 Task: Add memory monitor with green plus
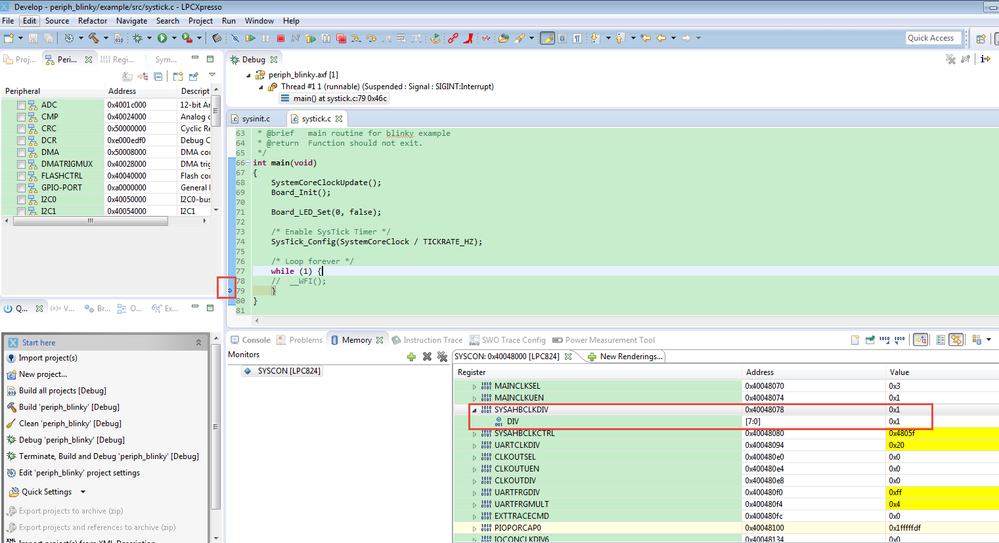[x=411, y=357]
